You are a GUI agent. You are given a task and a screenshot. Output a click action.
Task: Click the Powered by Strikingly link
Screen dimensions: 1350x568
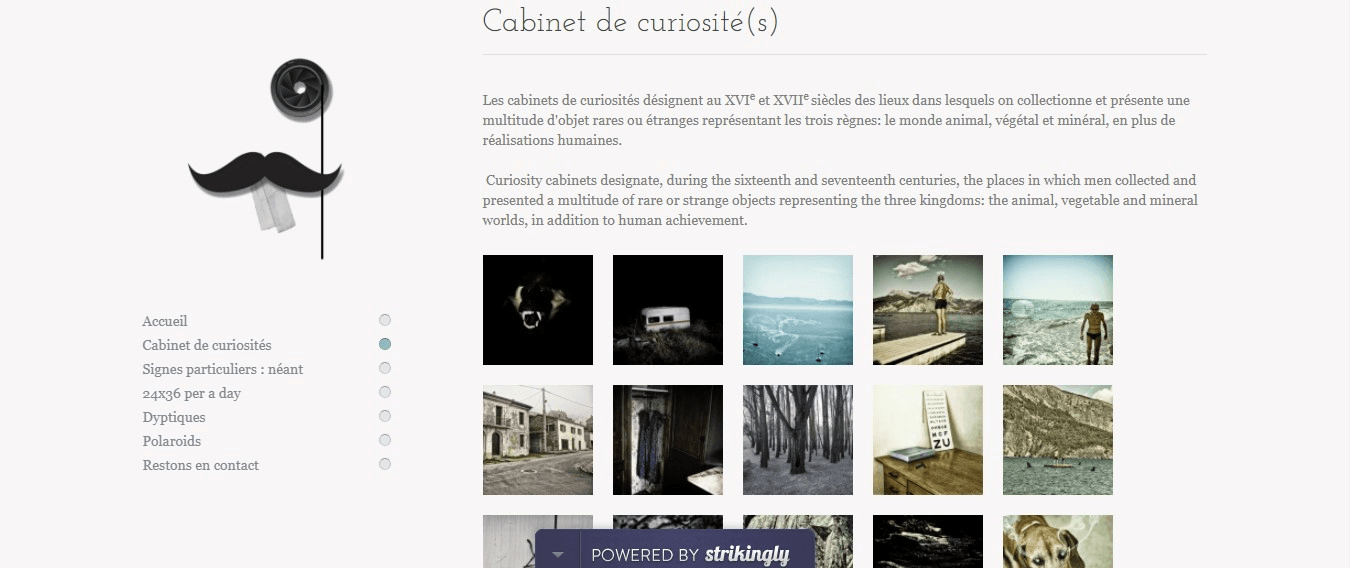coord(690,554)
